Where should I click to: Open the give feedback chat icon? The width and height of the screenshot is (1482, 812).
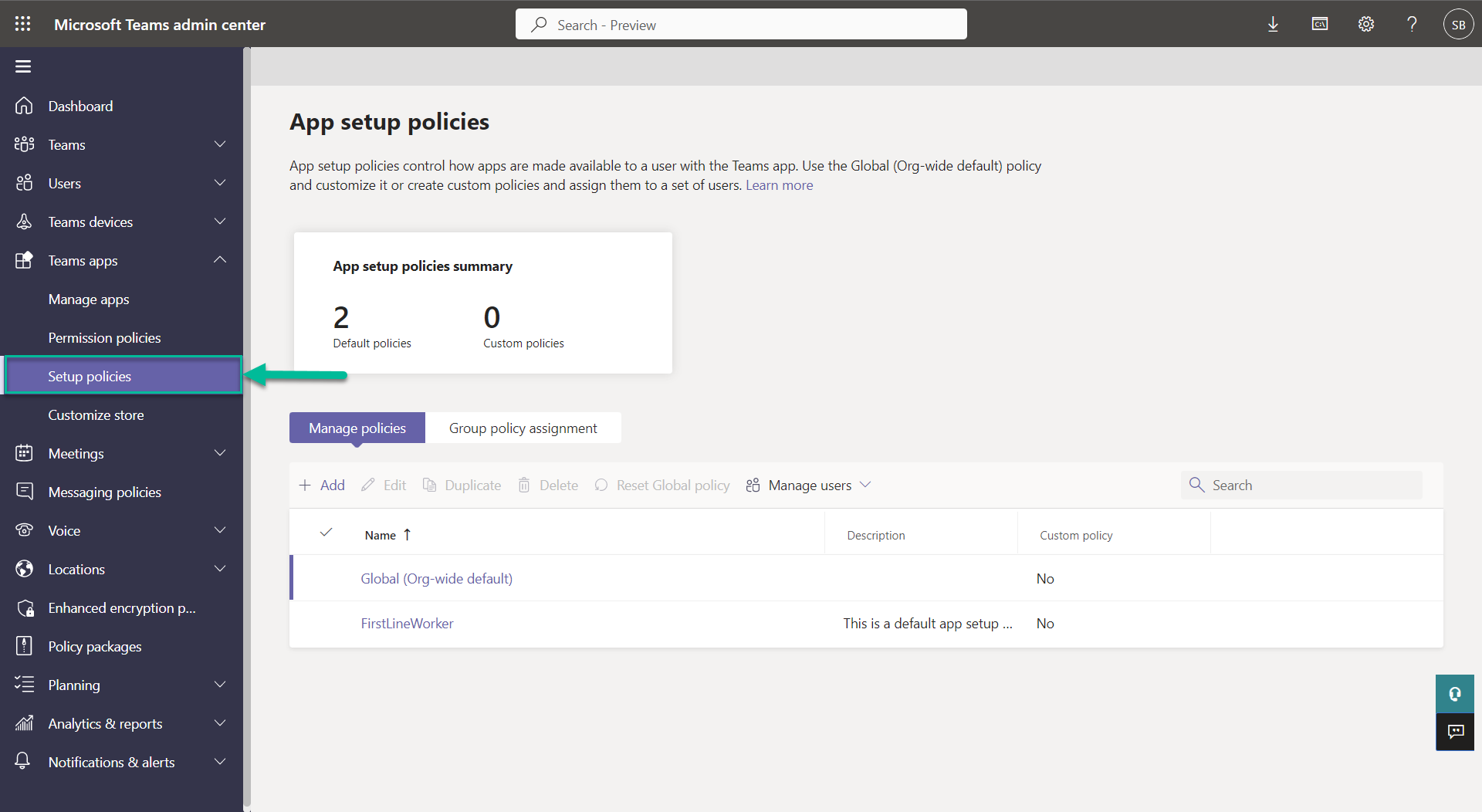(x=1455, y=732)
